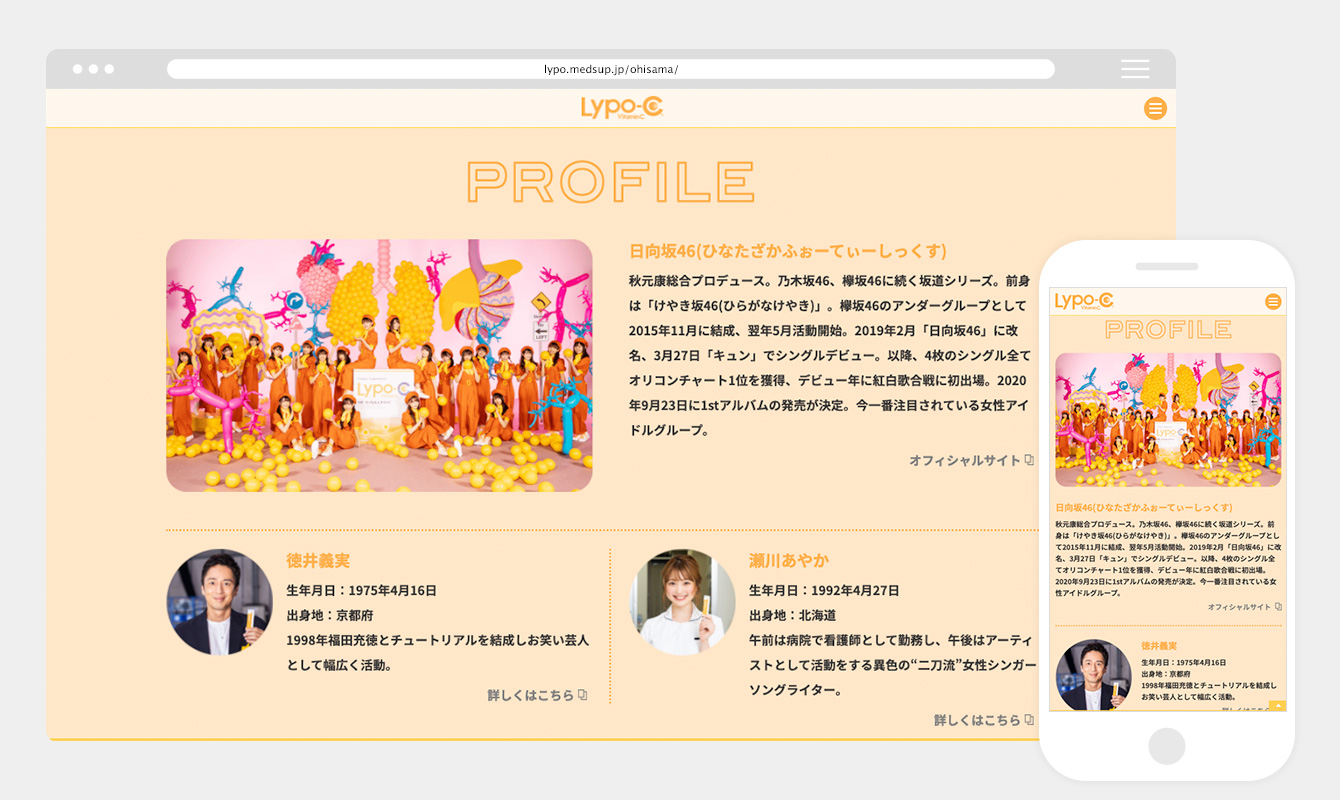Click the browser address bar showing lypo.medsup.jp/ohisama/
This screenshot has width=1340, height=800.
pyautogui.click(x=611, y=69)
